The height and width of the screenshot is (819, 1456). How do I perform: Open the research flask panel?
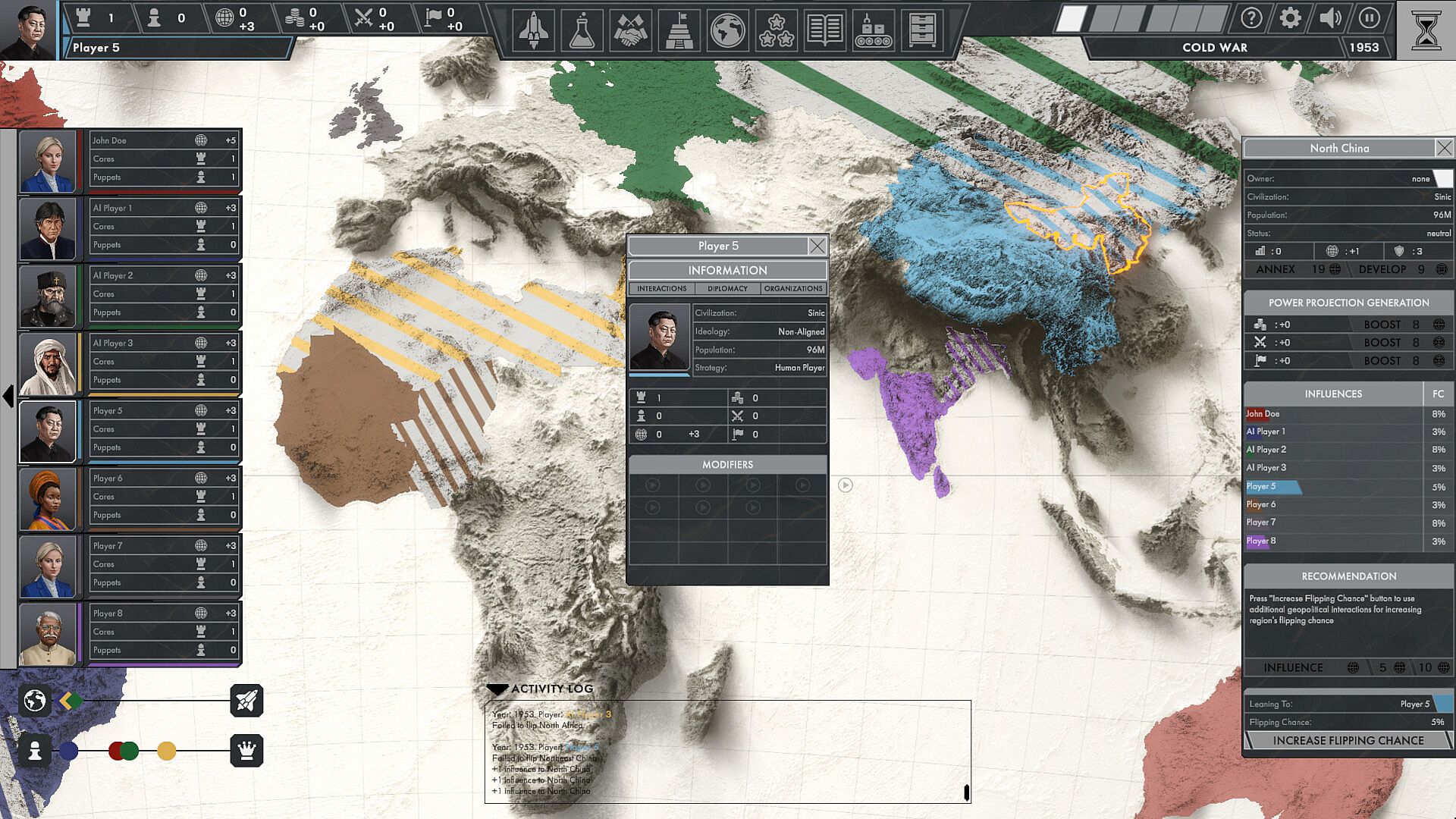[582, 30]
